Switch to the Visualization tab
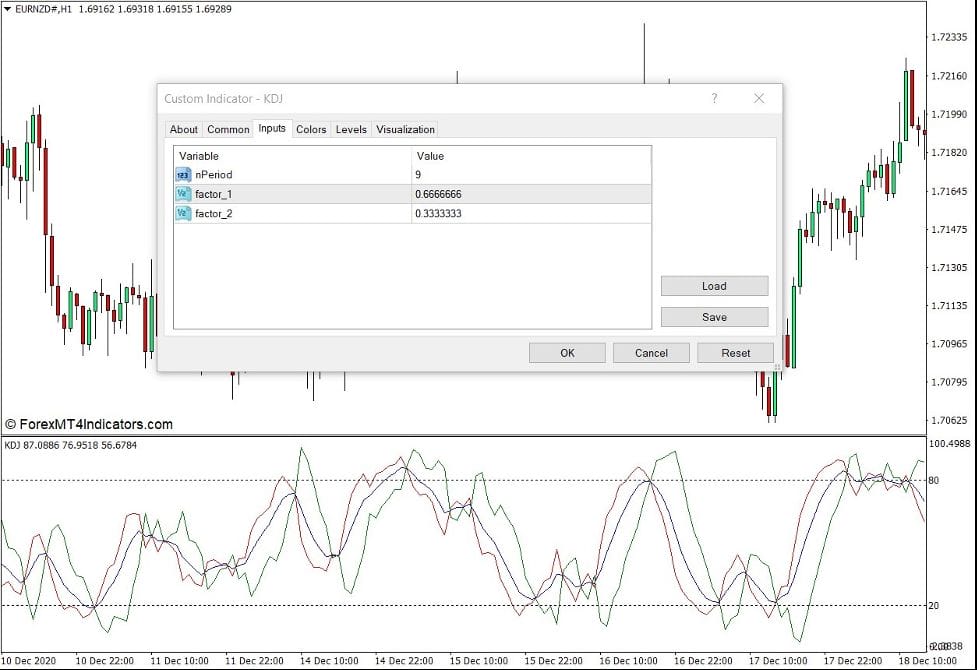977x670 pixels. pos(404,129)
